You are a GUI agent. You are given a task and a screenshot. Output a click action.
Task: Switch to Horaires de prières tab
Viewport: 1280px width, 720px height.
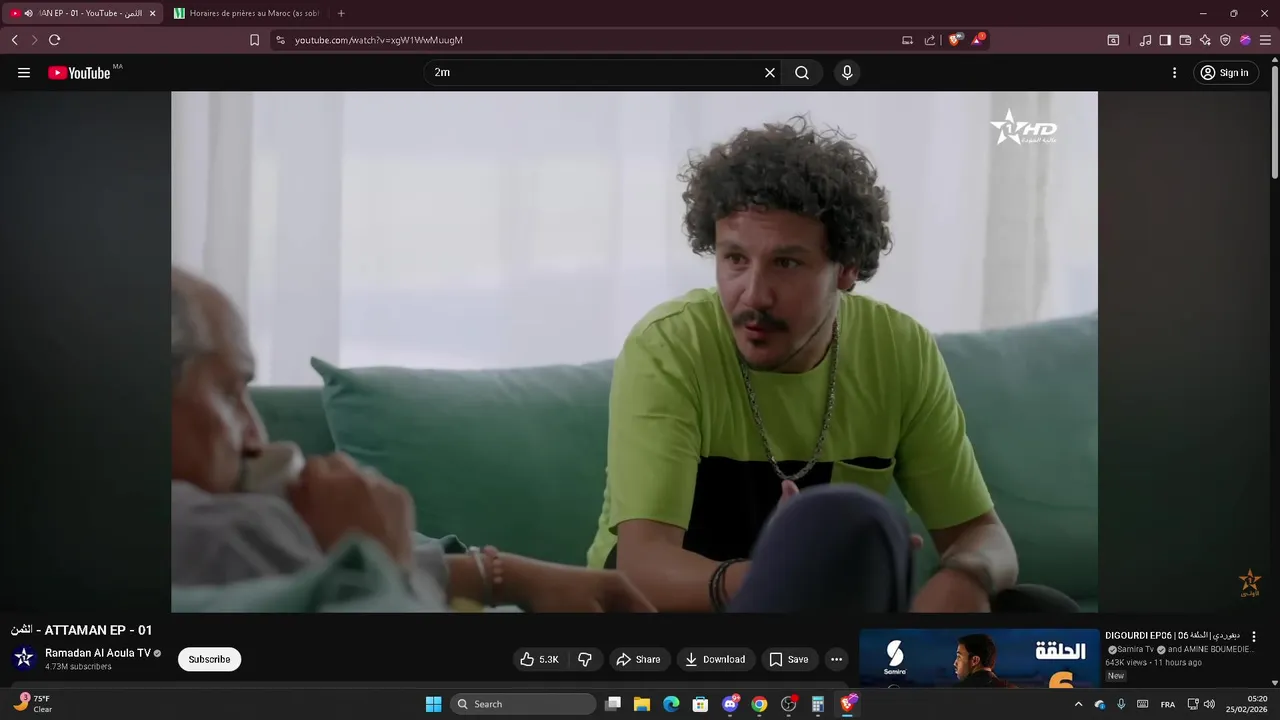[246, 13]
